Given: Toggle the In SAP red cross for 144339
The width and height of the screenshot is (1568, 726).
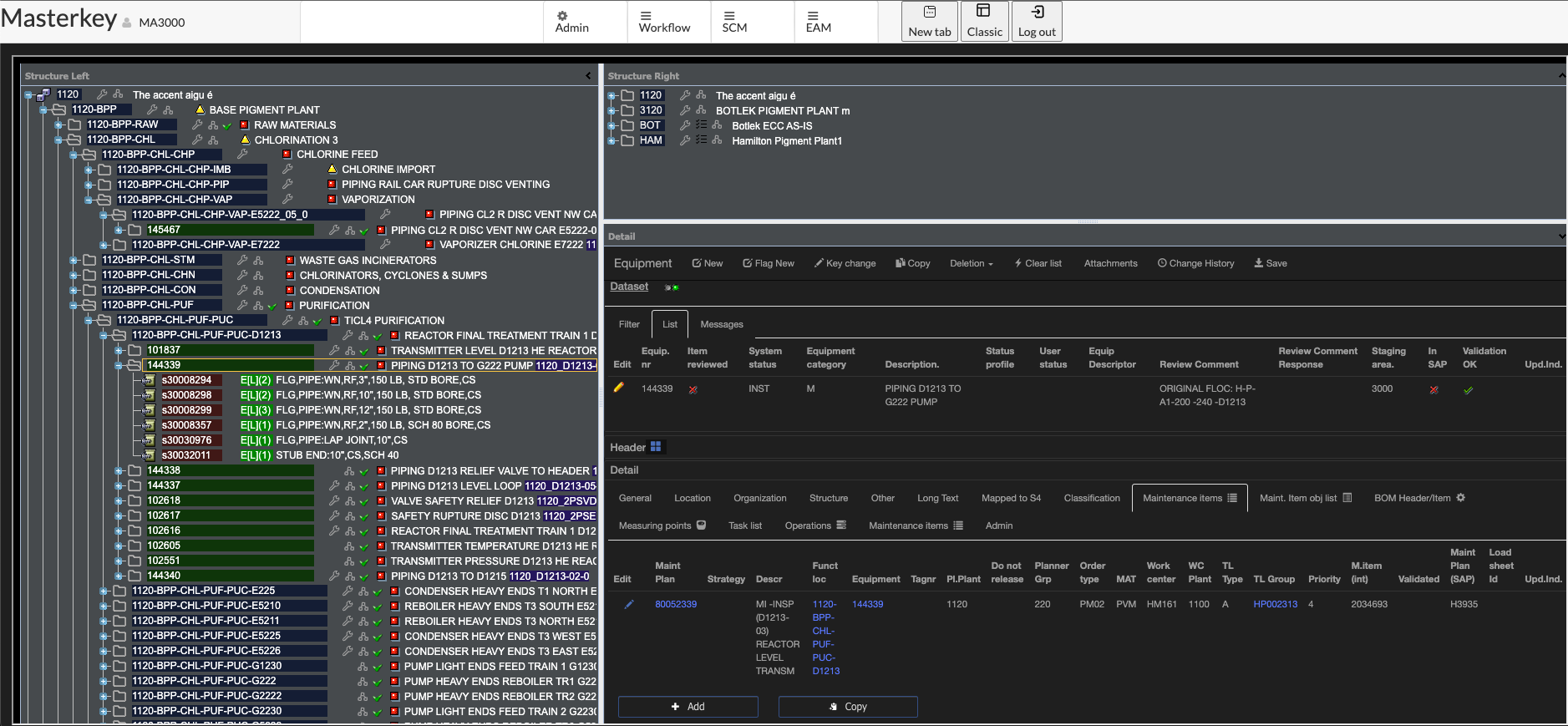Looking at the screenshot, I should (x=1434, y=389).
